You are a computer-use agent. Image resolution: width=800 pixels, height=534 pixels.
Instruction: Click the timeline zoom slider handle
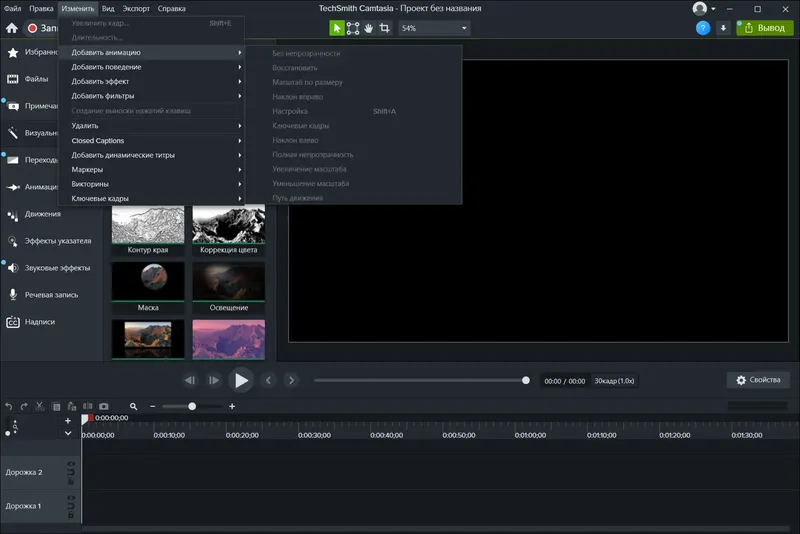pyautogui.click(x=192, y=406)
